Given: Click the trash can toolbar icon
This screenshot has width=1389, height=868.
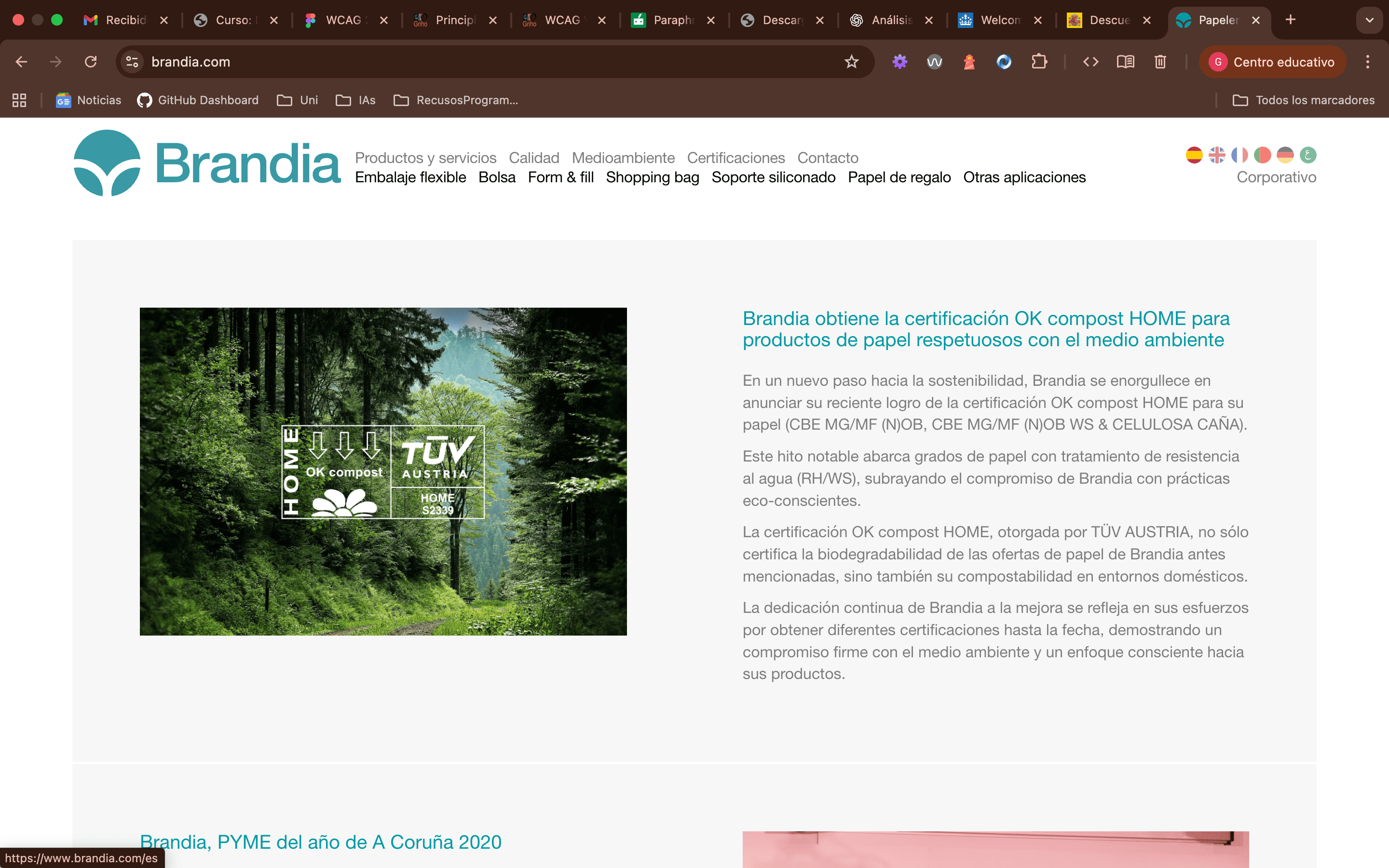Looking at the screenshot, I should pyautogui.click(x=1160, y=62).
